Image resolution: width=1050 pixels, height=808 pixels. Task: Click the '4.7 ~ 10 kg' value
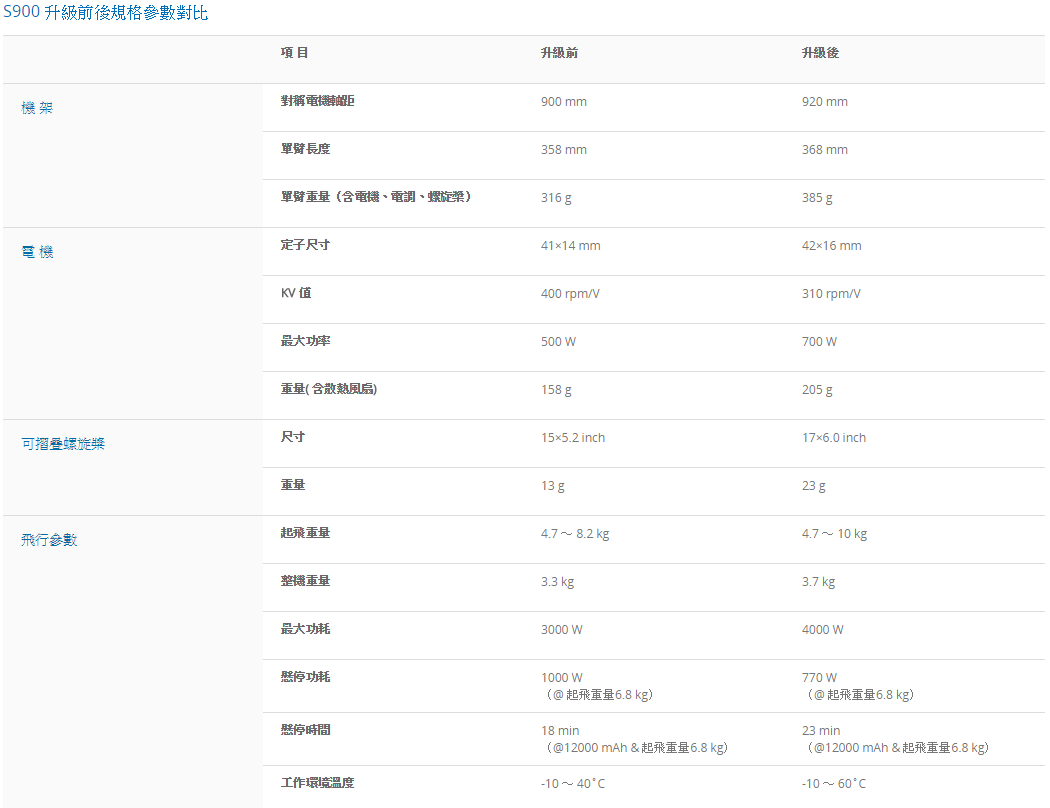[835, 534]
